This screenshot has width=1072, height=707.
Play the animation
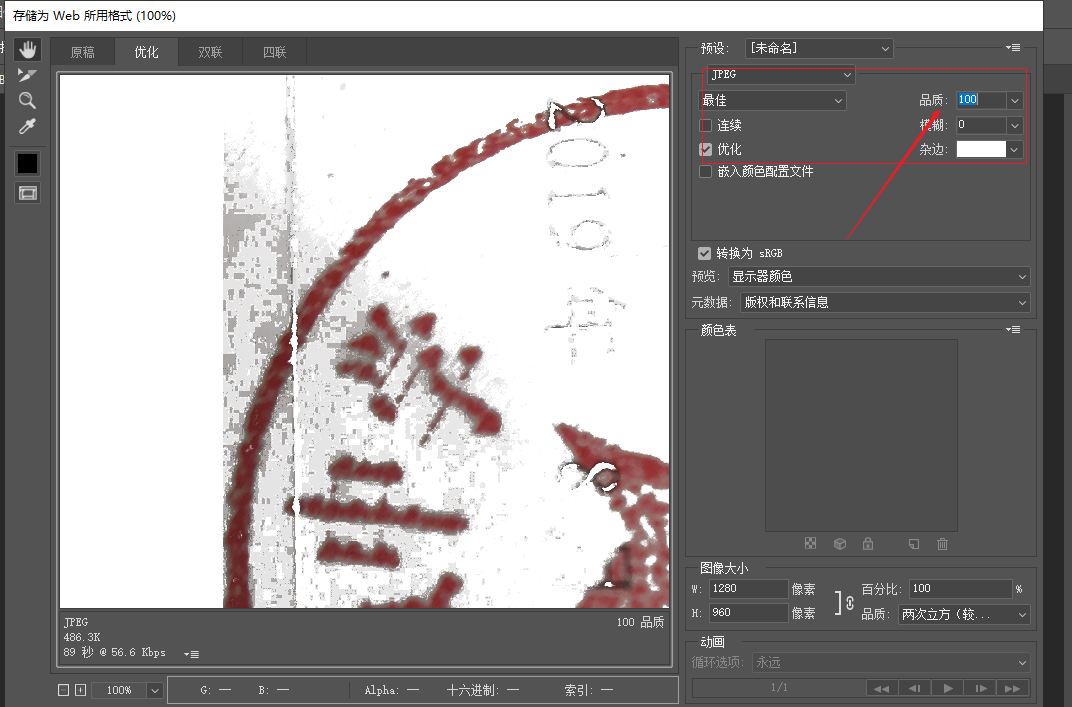pos(948,689)
